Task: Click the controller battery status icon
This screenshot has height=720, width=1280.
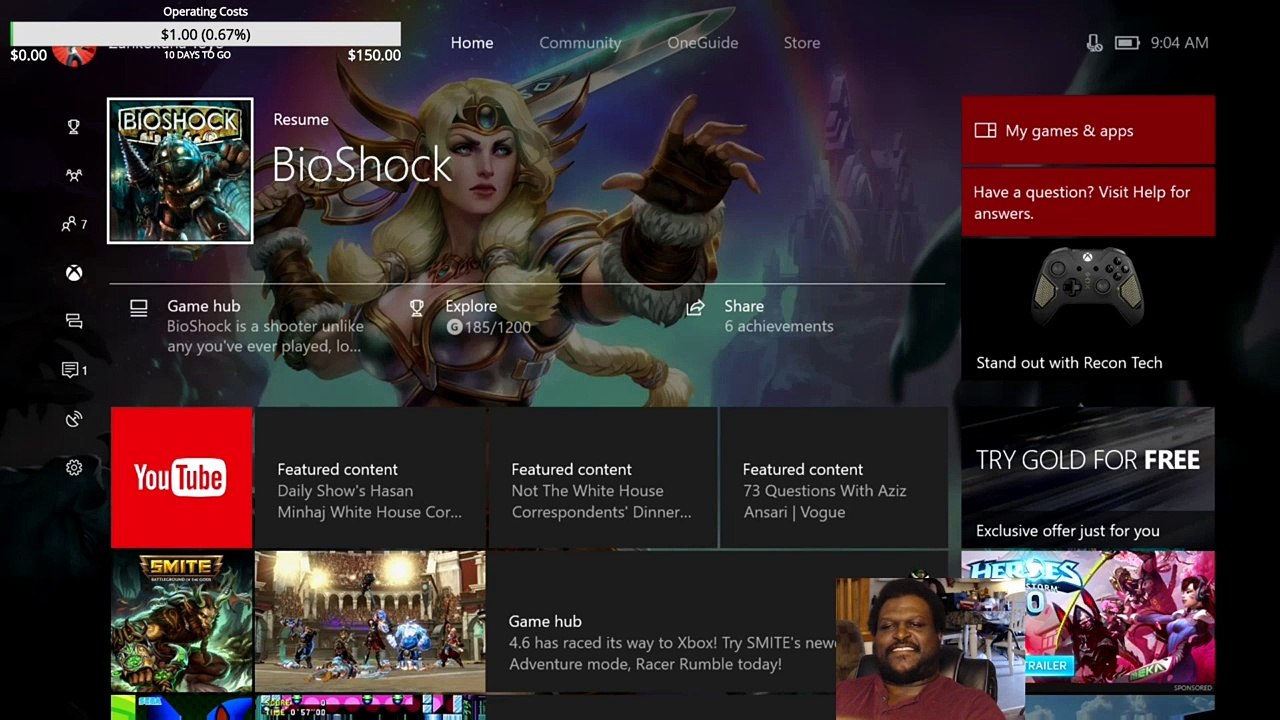Action: pyautogui.click(x=1127, y=43)
